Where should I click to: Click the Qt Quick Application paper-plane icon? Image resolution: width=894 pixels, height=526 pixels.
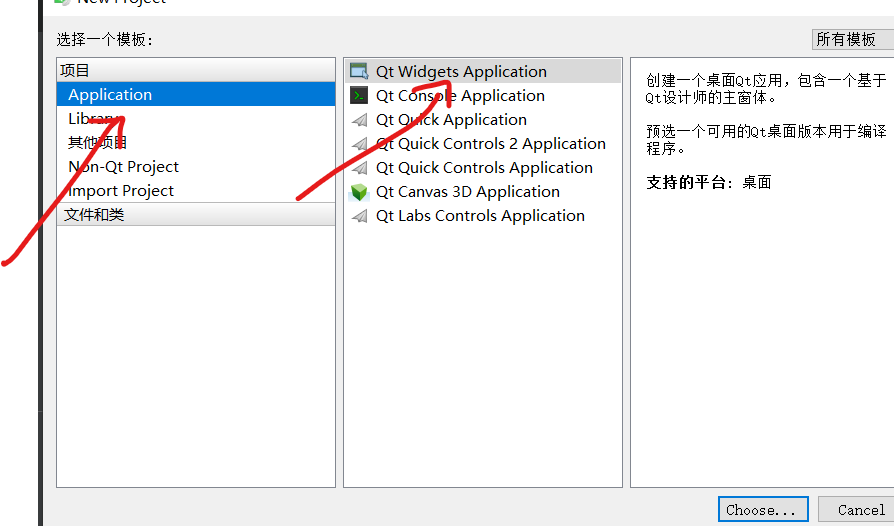359,120
